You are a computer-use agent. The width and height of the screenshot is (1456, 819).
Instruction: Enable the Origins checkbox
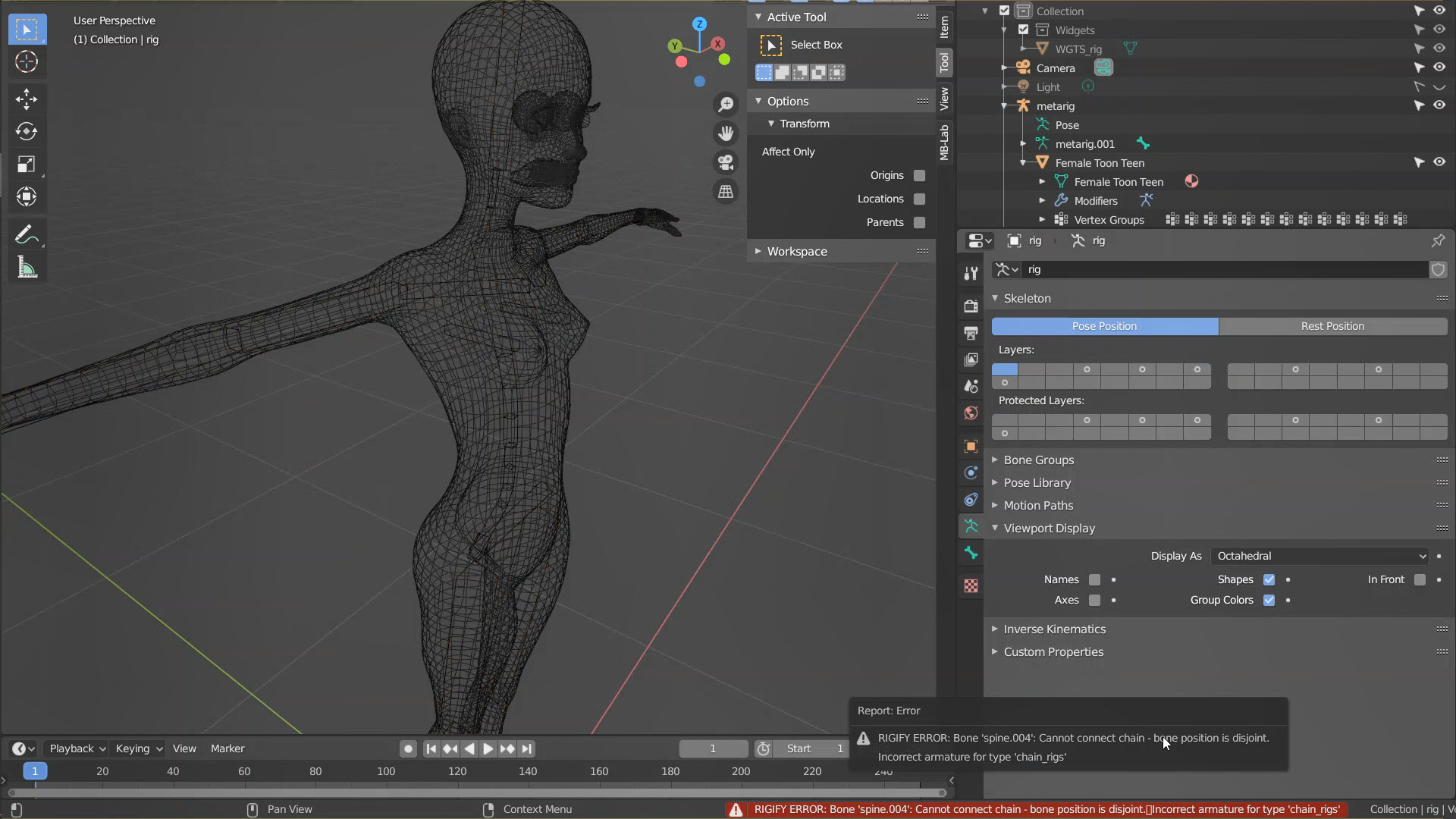click(x=919, y=175)
